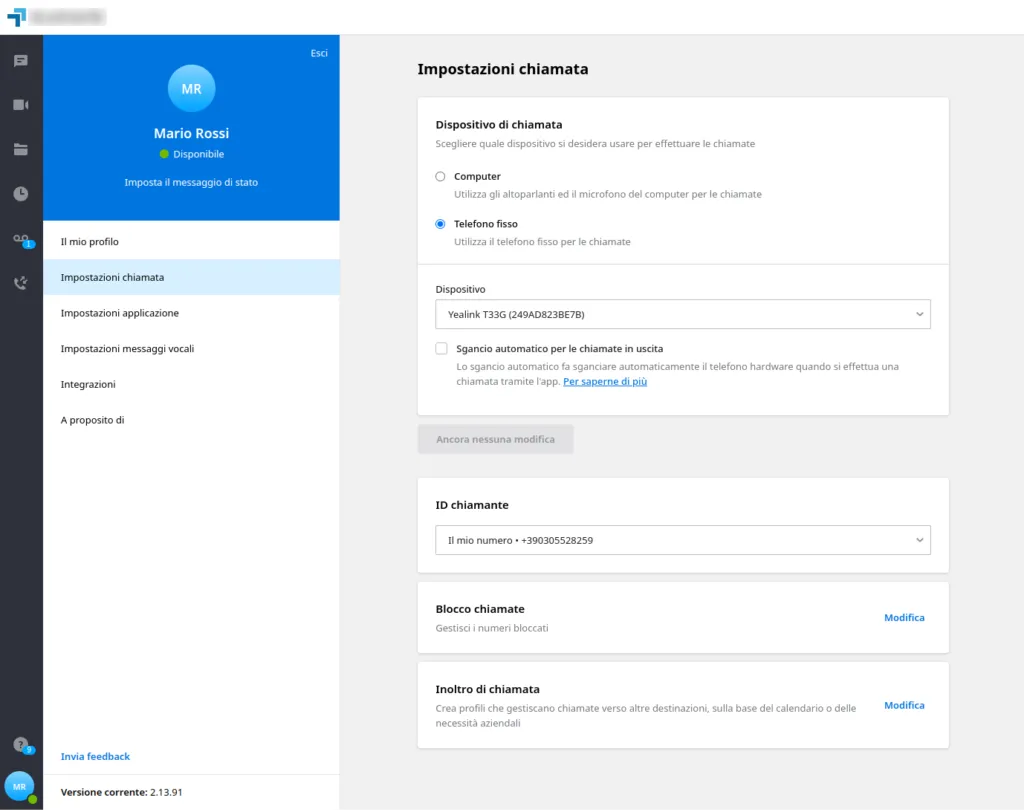Screen dimensions: 1024x812
Task: Click the small MR avatar at sidebar bottom
Action: coord(20,787)
